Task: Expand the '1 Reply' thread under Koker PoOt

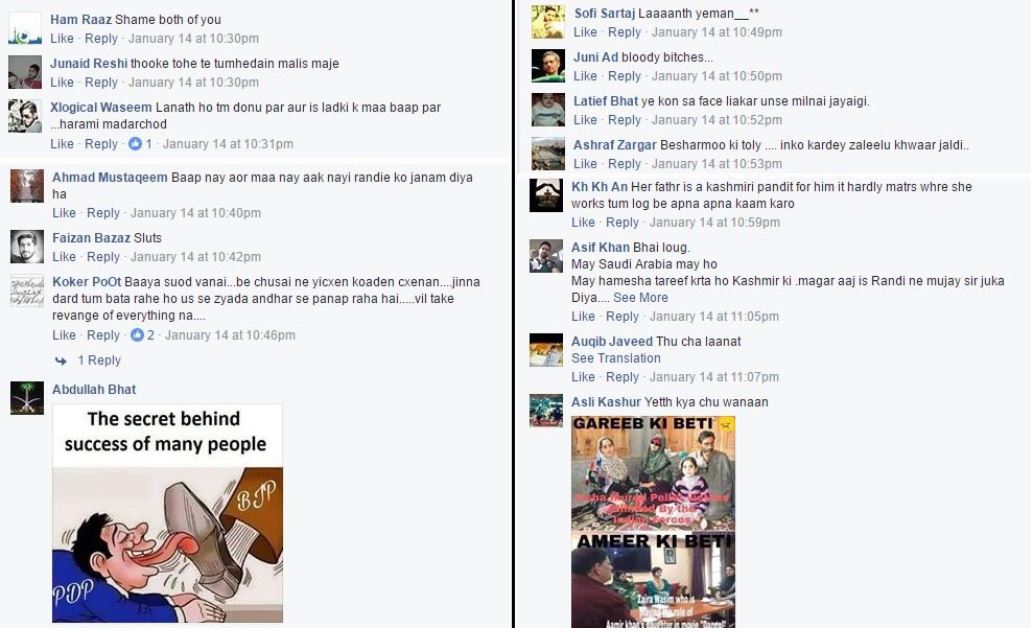Action: (x=99, y=360)
